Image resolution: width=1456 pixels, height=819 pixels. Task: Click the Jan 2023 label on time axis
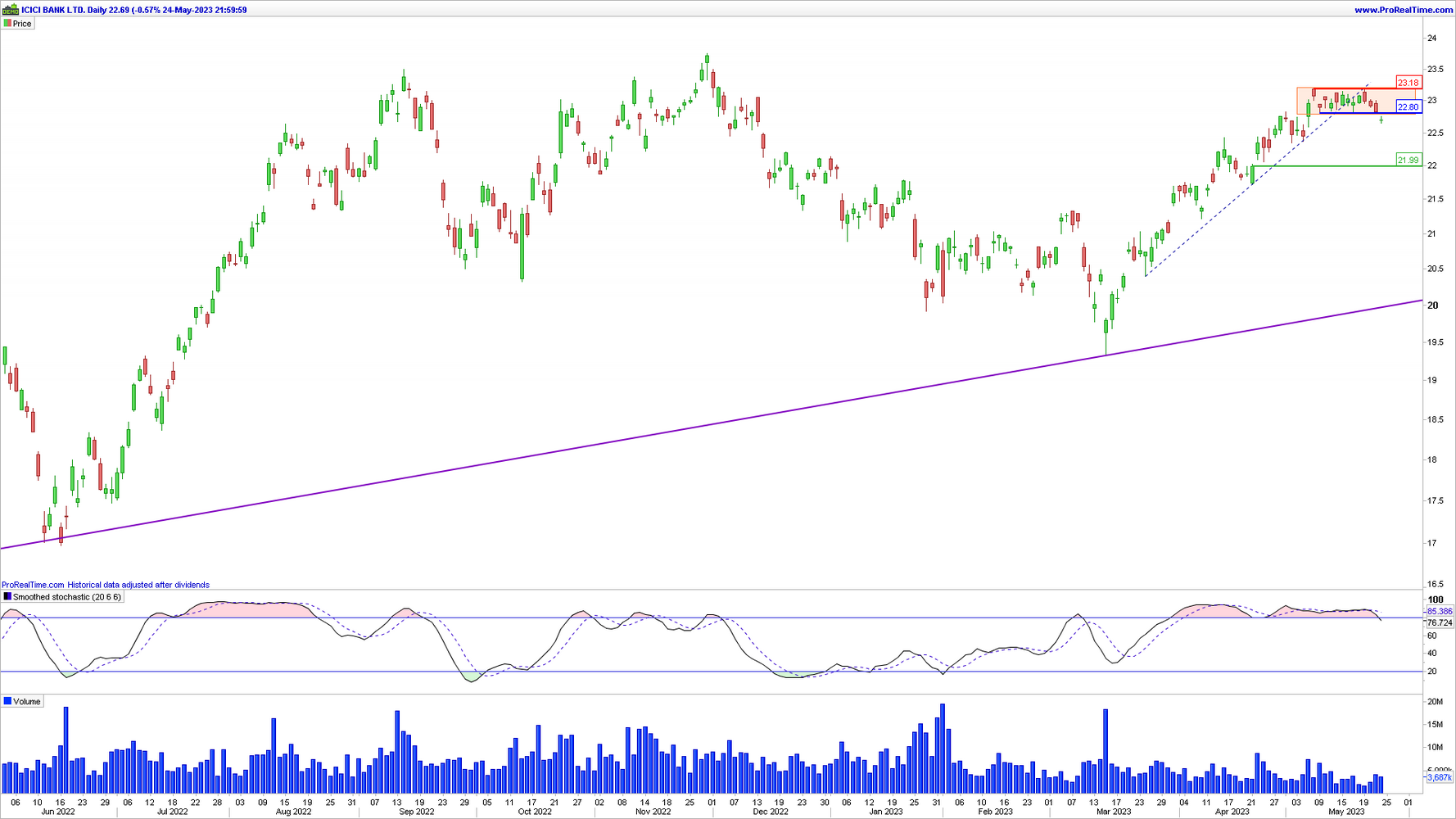(x=886, y=812)
